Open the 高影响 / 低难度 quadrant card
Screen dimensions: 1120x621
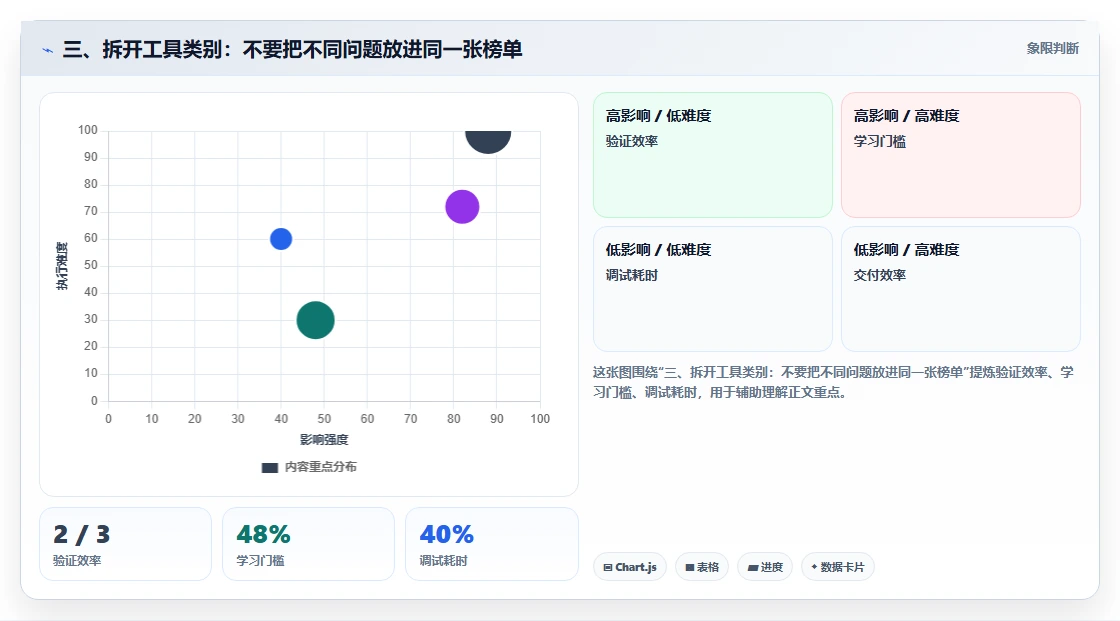(713, 155)
